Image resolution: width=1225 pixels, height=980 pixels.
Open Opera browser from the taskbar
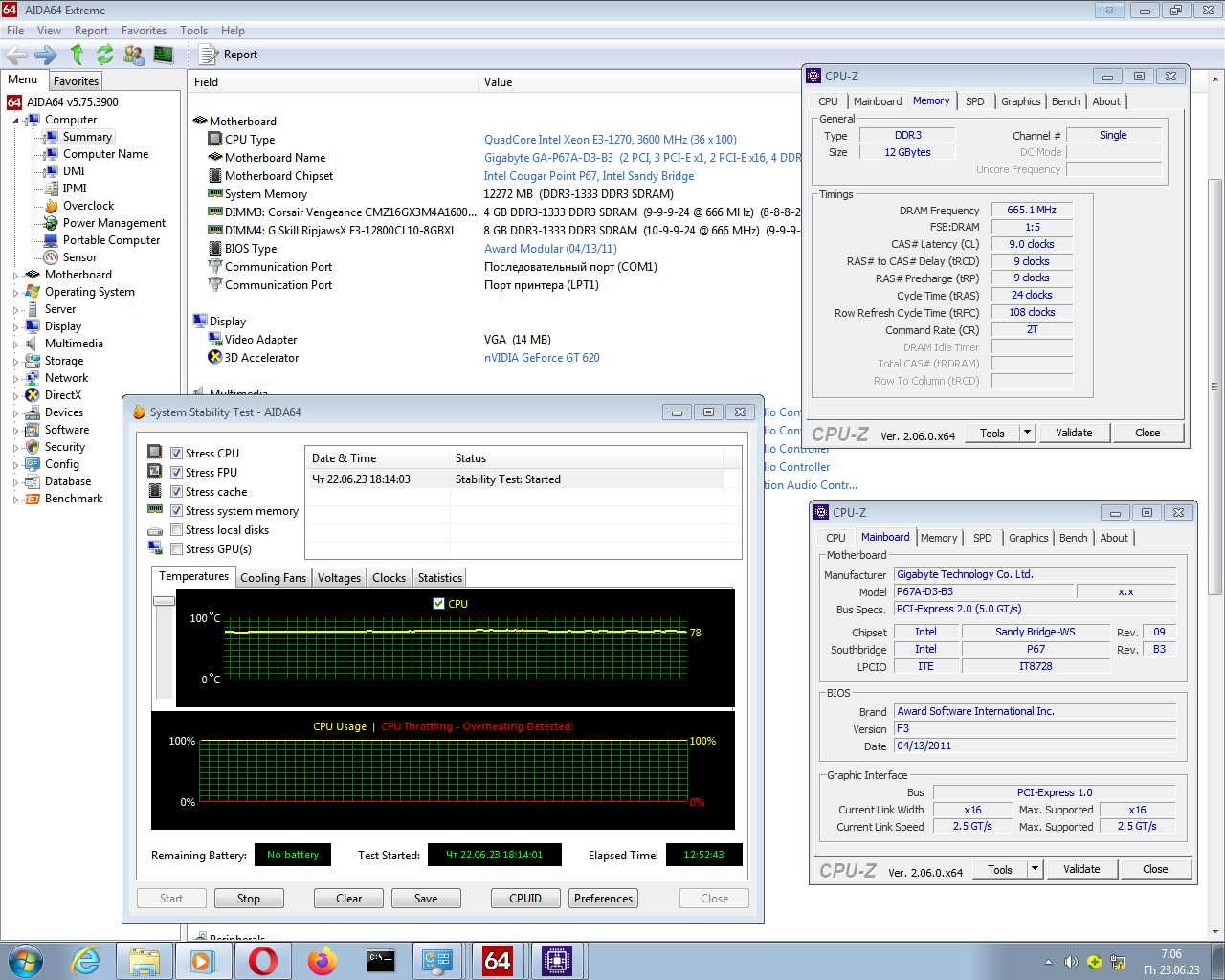262,960
